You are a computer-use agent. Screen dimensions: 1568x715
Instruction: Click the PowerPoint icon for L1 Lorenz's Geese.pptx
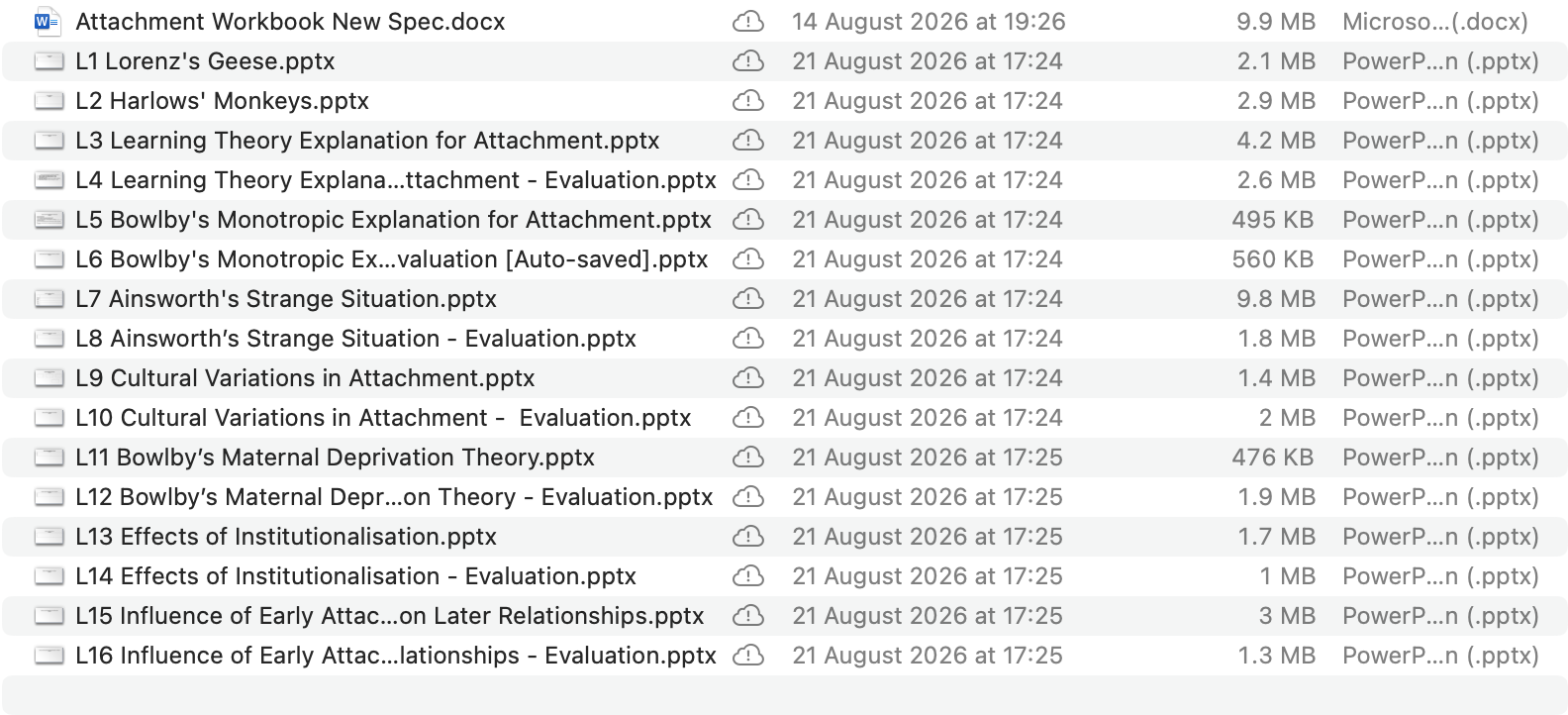49,61
